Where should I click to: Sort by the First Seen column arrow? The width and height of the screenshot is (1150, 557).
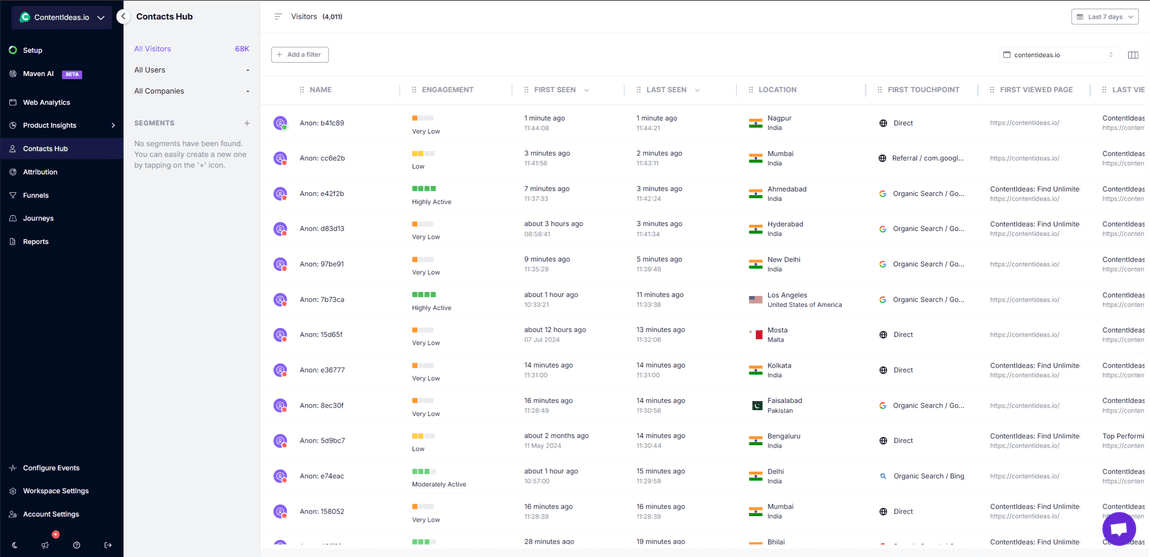(x=586, y=90)
